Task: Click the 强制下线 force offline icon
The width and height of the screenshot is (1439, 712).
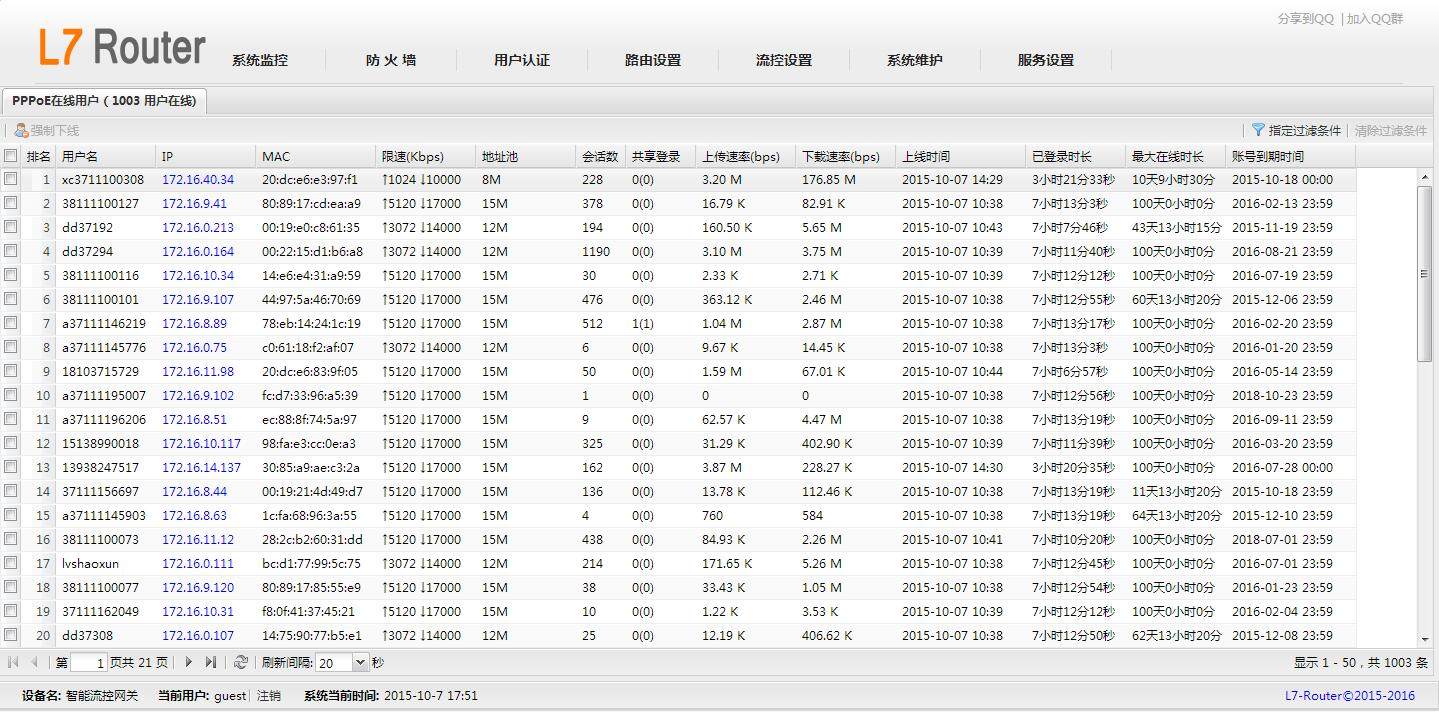Action: pos(21,131)
